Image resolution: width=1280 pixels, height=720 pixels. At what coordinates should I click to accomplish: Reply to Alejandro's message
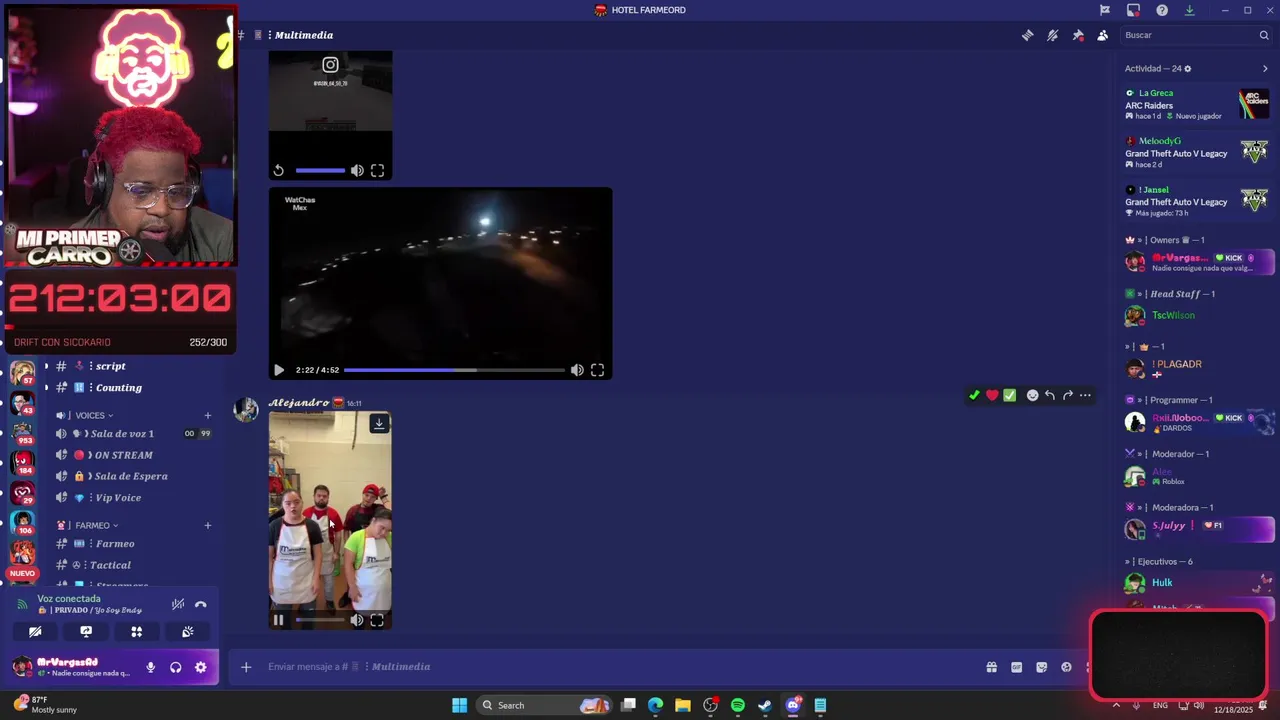tap(1050, 395)
